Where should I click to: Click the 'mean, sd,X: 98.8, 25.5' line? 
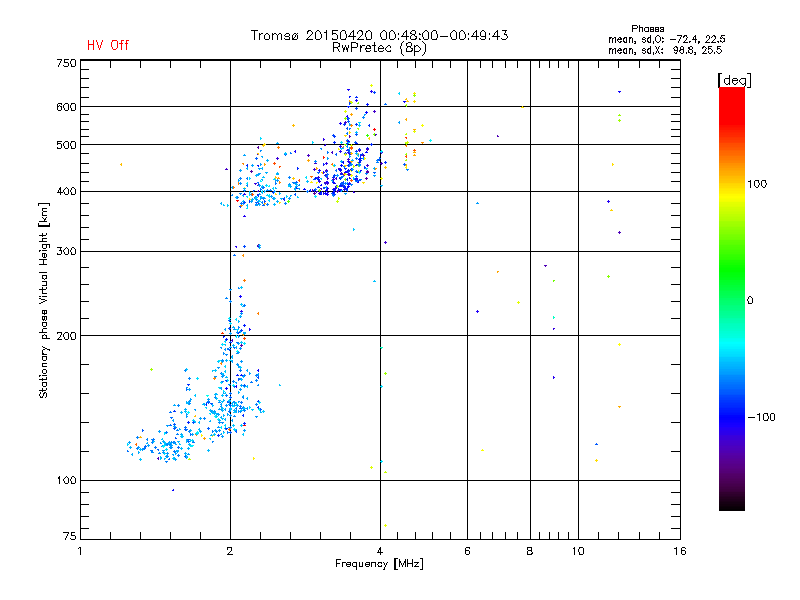pos(665,50)
